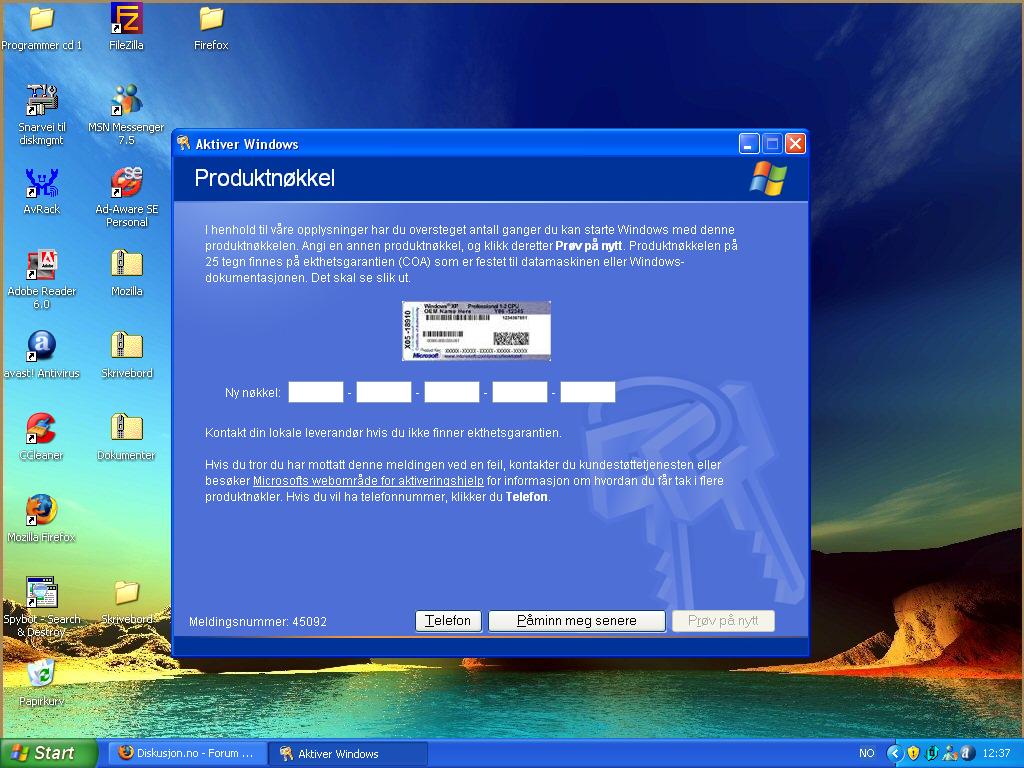Open the Mozilla zip folder icon
The image size is (1024, 768).
coord(126,264)
